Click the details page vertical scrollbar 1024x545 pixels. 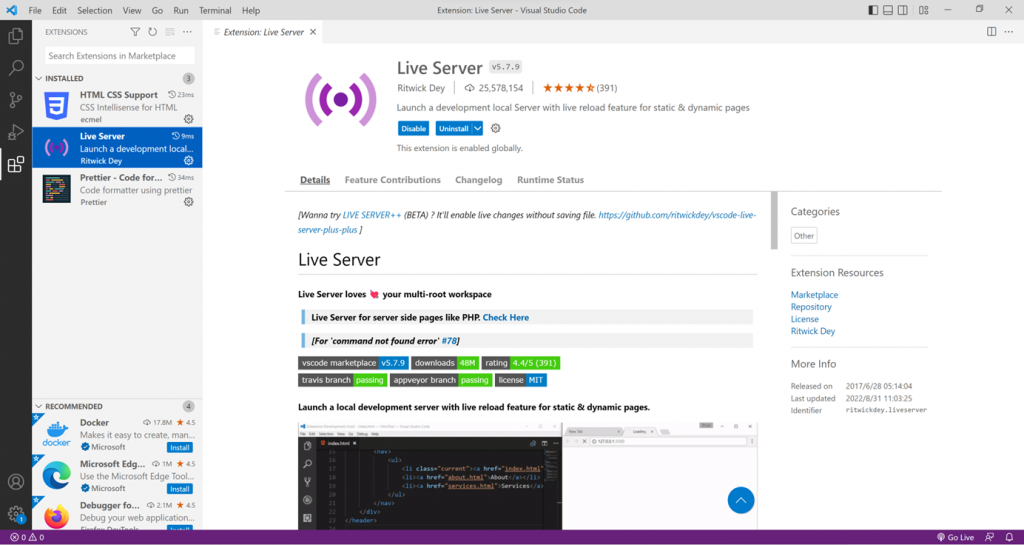(774, 221)
